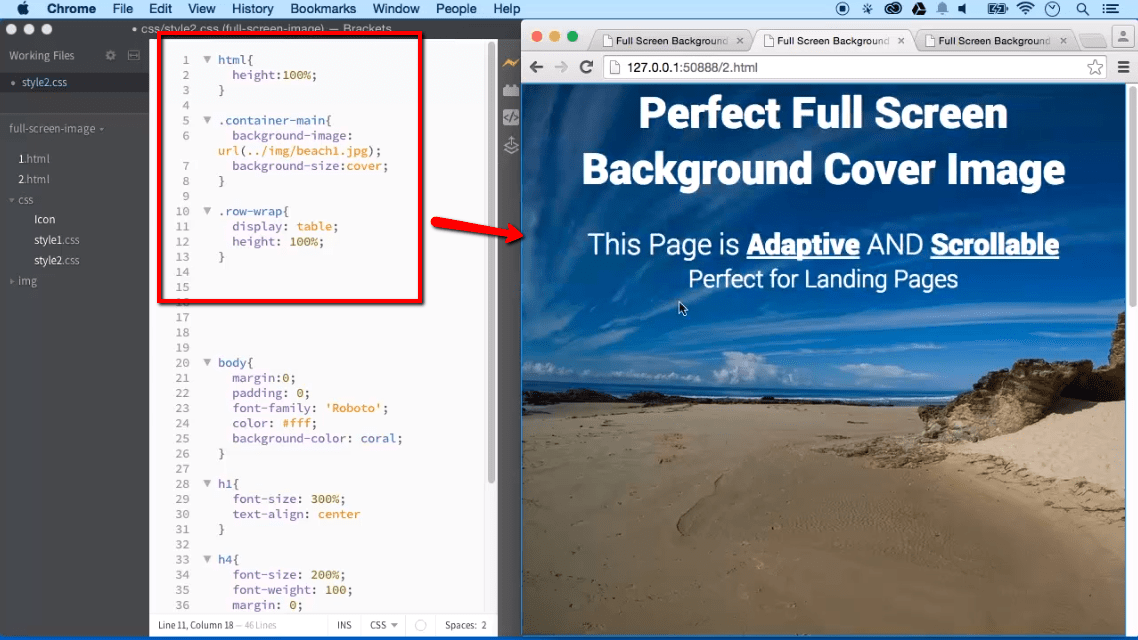Toggle the INS insert mode indicator
Viewport: 1138px width, 640px height.
point(344,625)
